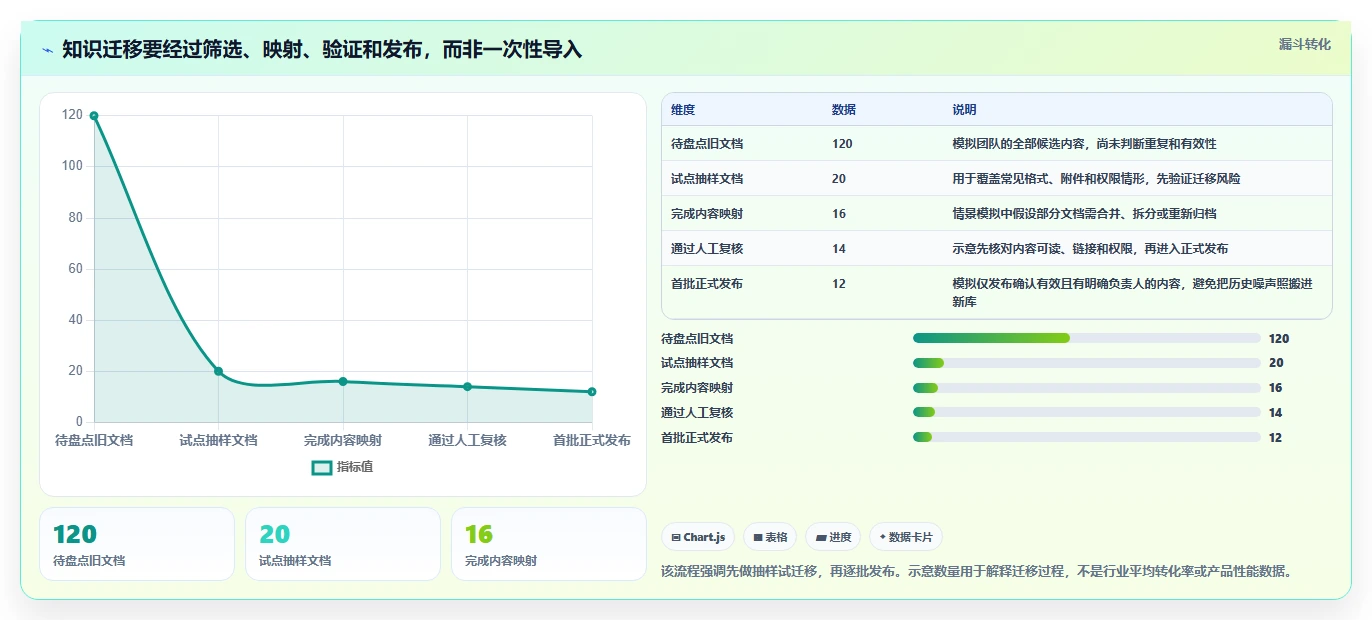Click the value 12 in the table

click(x=839, y=284)
